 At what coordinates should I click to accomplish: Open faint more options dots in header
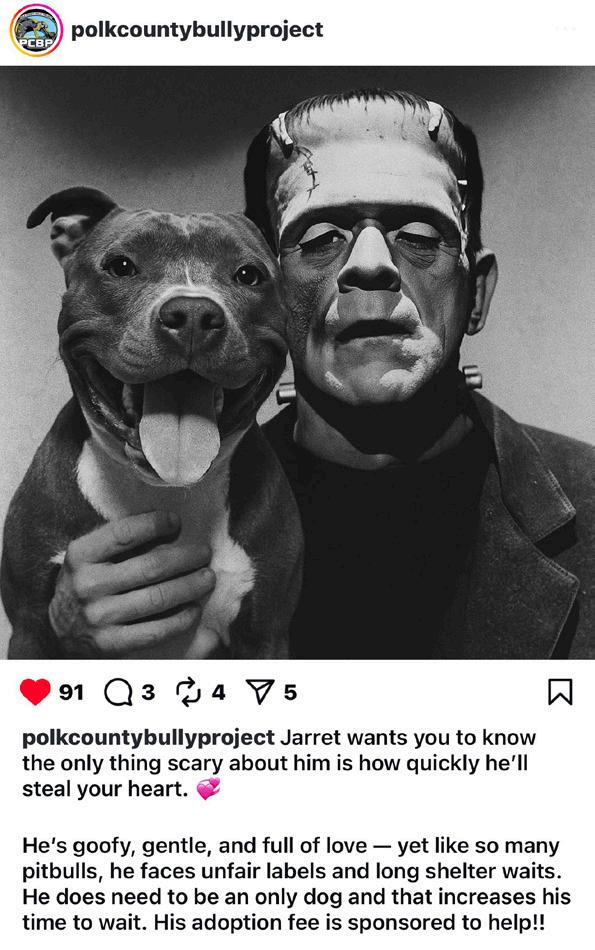click(565, 29)
